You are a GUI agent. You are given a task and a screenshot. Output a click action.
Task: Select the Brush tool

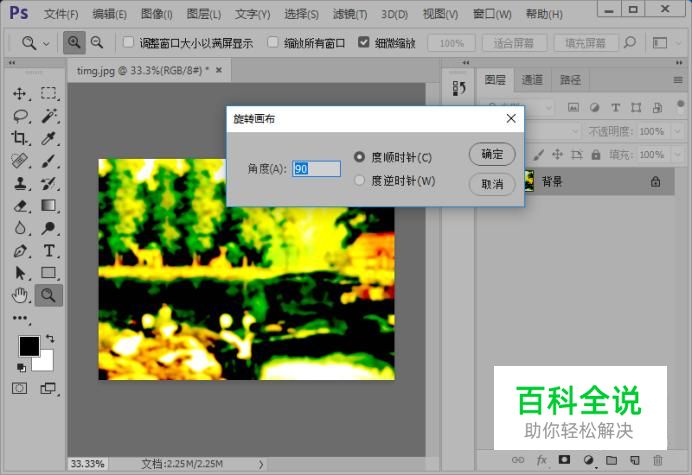[48, 161]
